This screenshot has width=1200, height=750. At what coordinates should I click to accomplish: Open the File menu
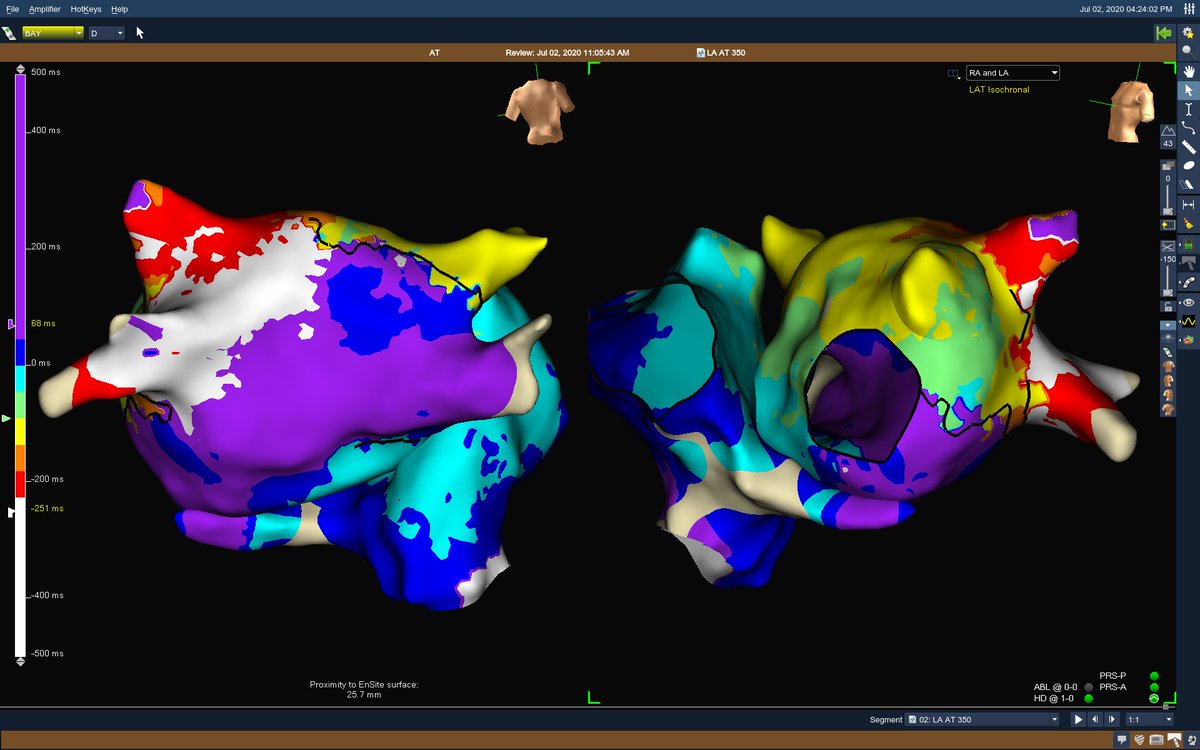click(x=12, y=8)
